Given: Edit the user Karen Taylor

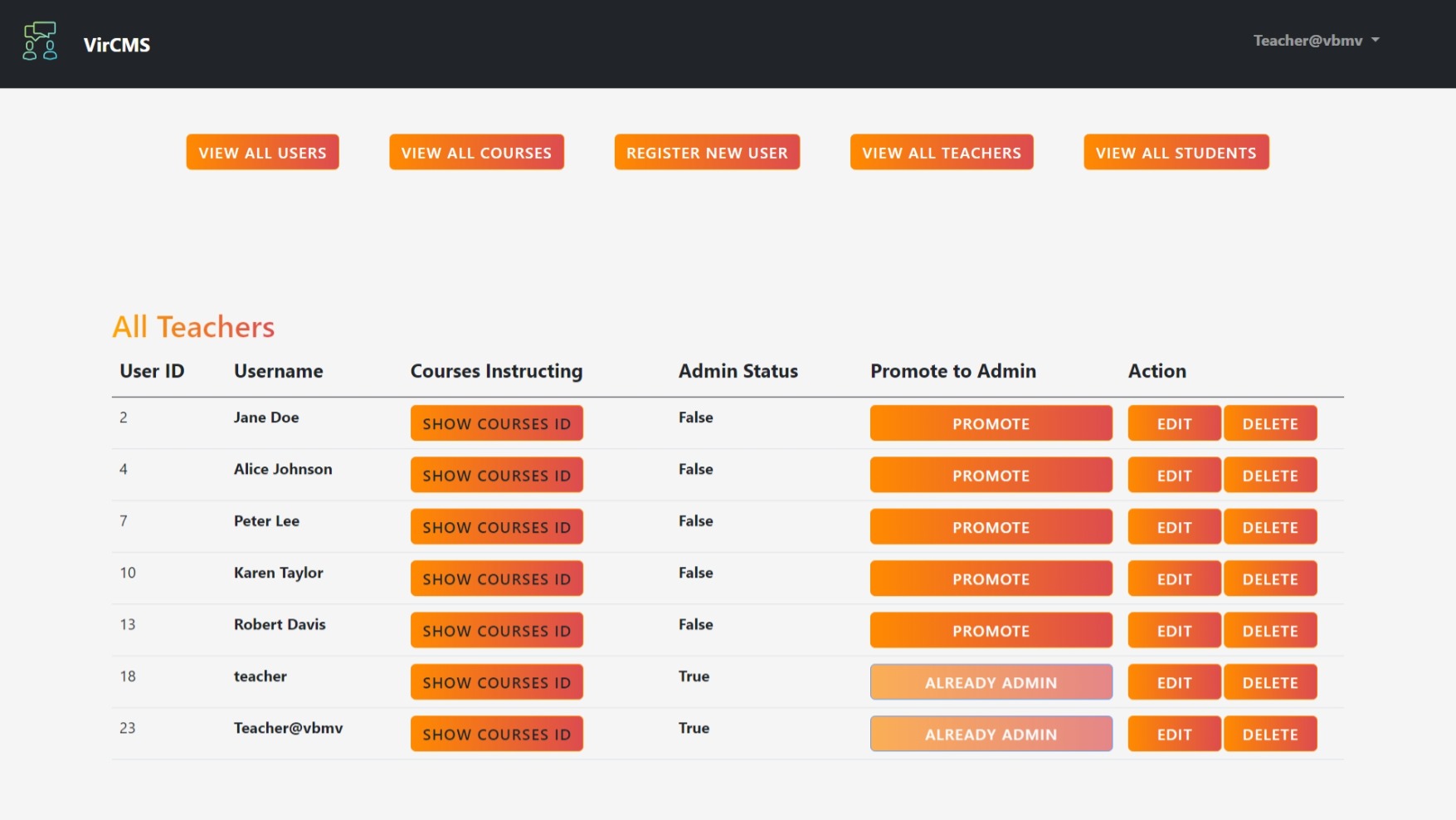Looking at the screenshot, I should [x=1174, y=578].
